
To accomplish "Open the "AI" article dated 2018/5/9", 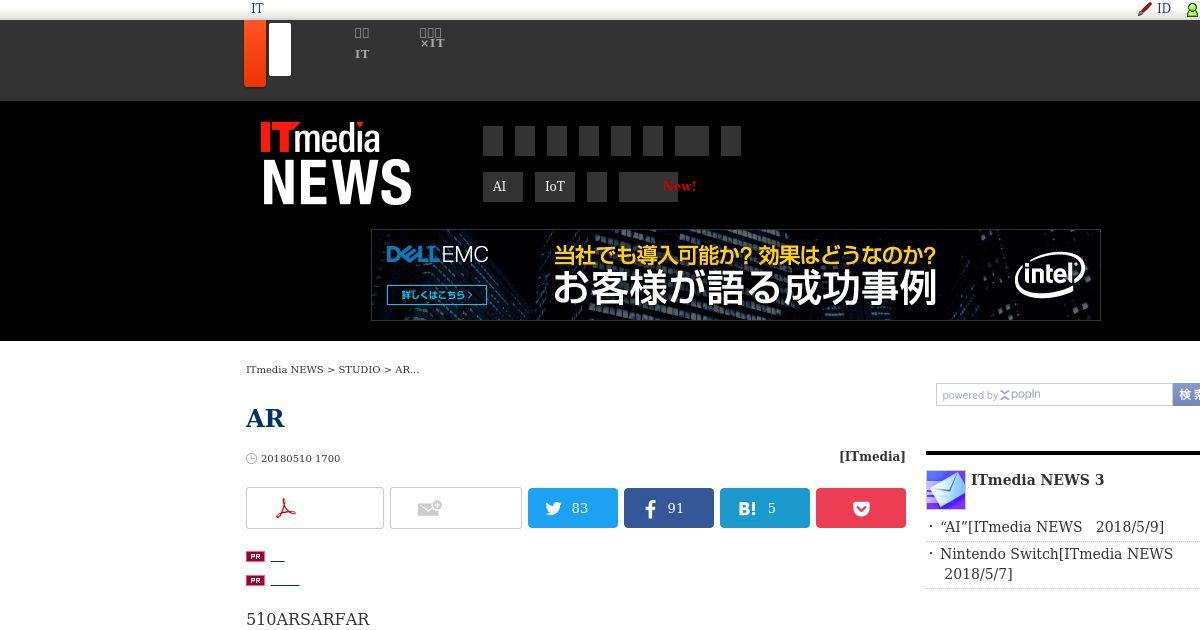I will tap(1052, 527).
